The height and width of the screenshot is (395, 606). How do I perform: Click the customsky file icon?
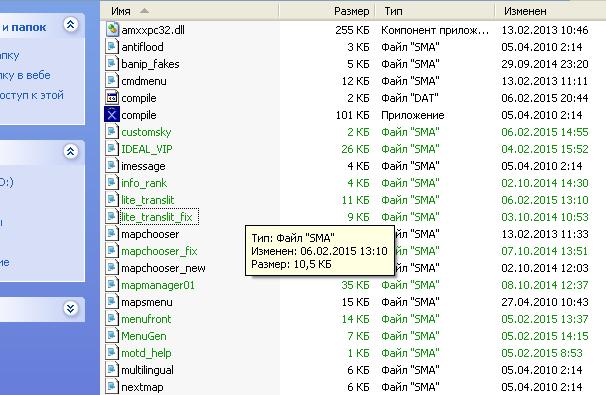(112, 132)
